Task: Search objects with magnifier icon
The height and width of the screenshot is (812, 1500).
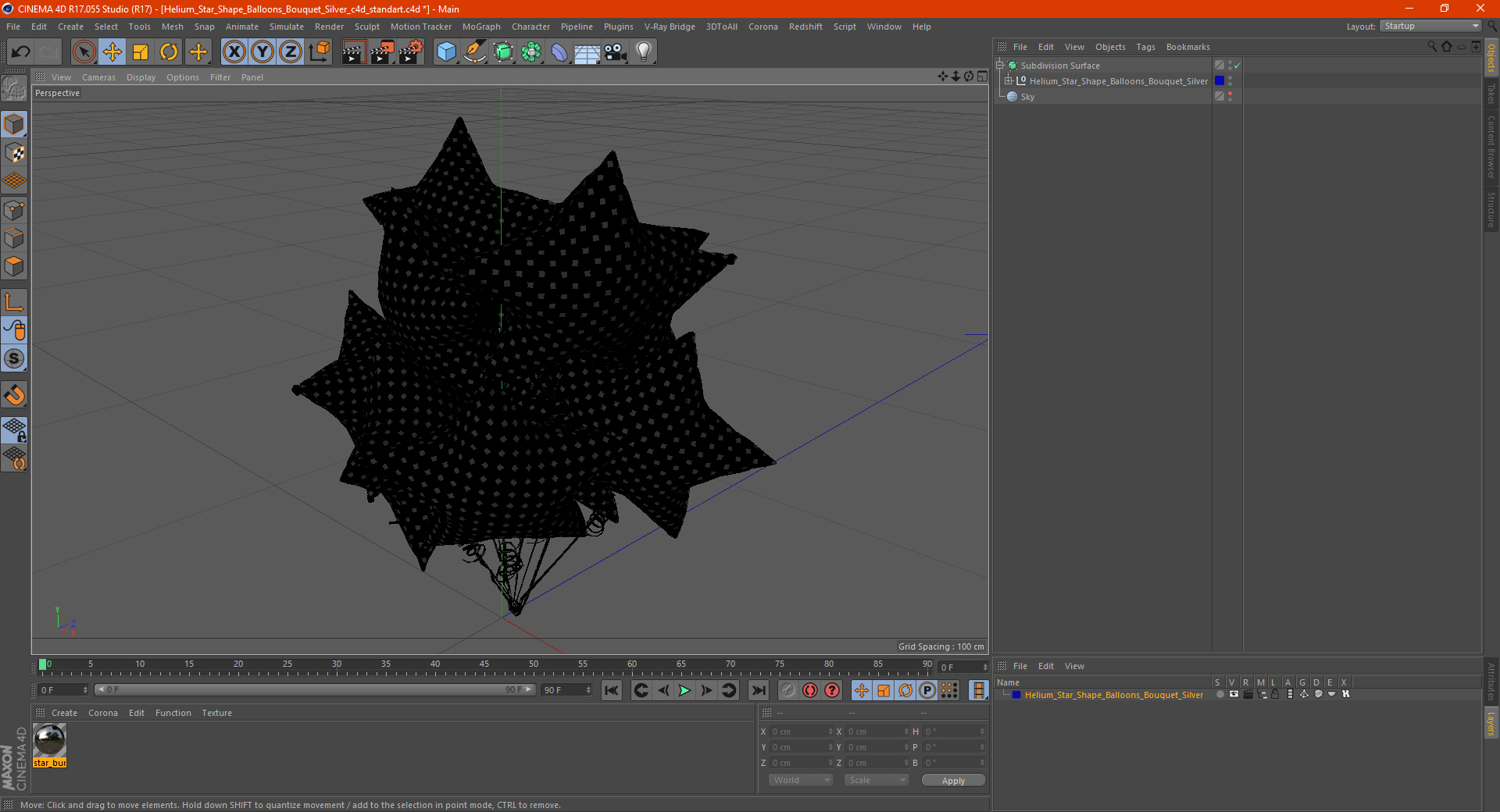Action: 1431,47
